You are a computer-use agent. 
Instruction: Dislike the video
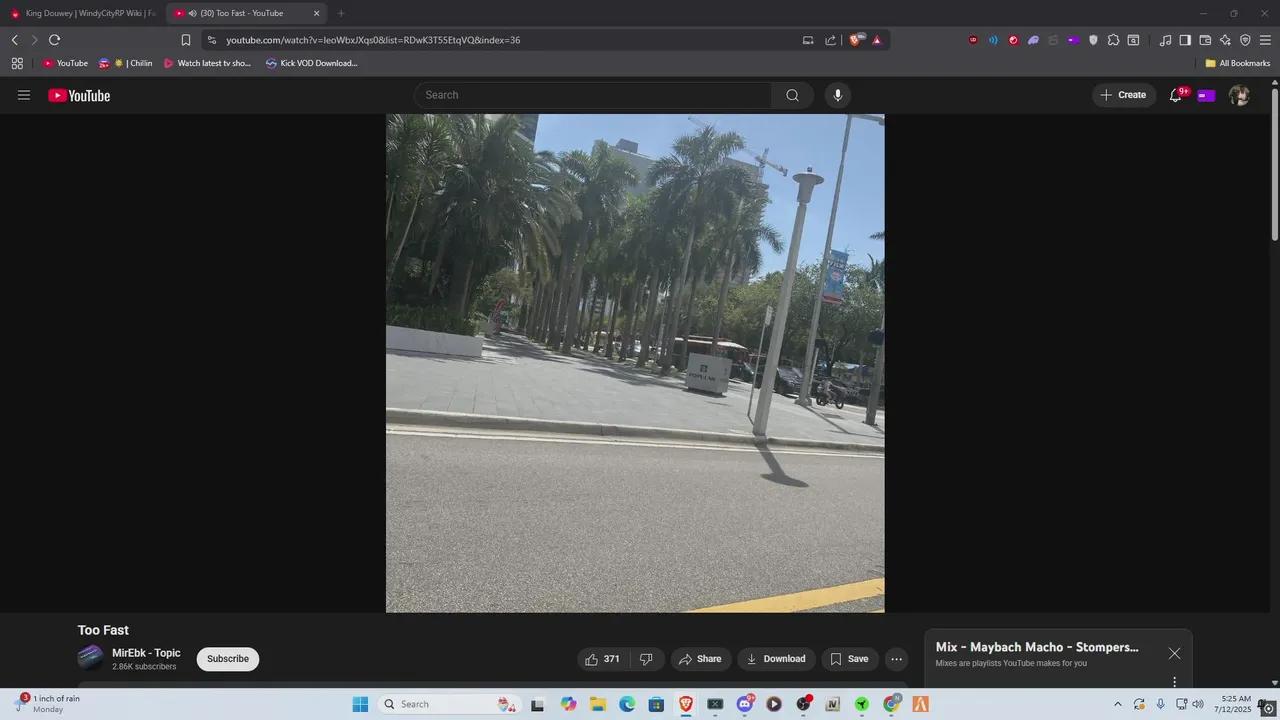pos(646,658)
